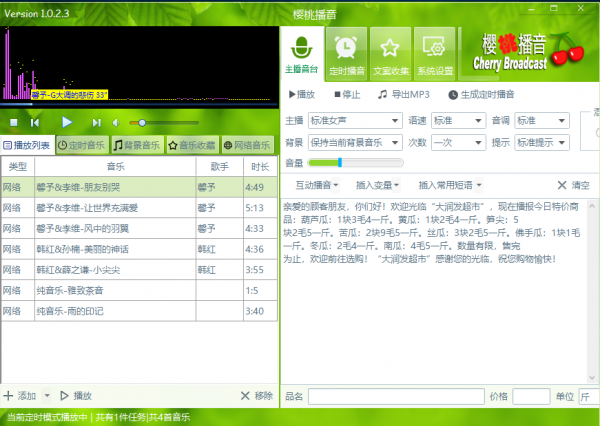Switch to the 网络音乐 tab

pos(248,145)
